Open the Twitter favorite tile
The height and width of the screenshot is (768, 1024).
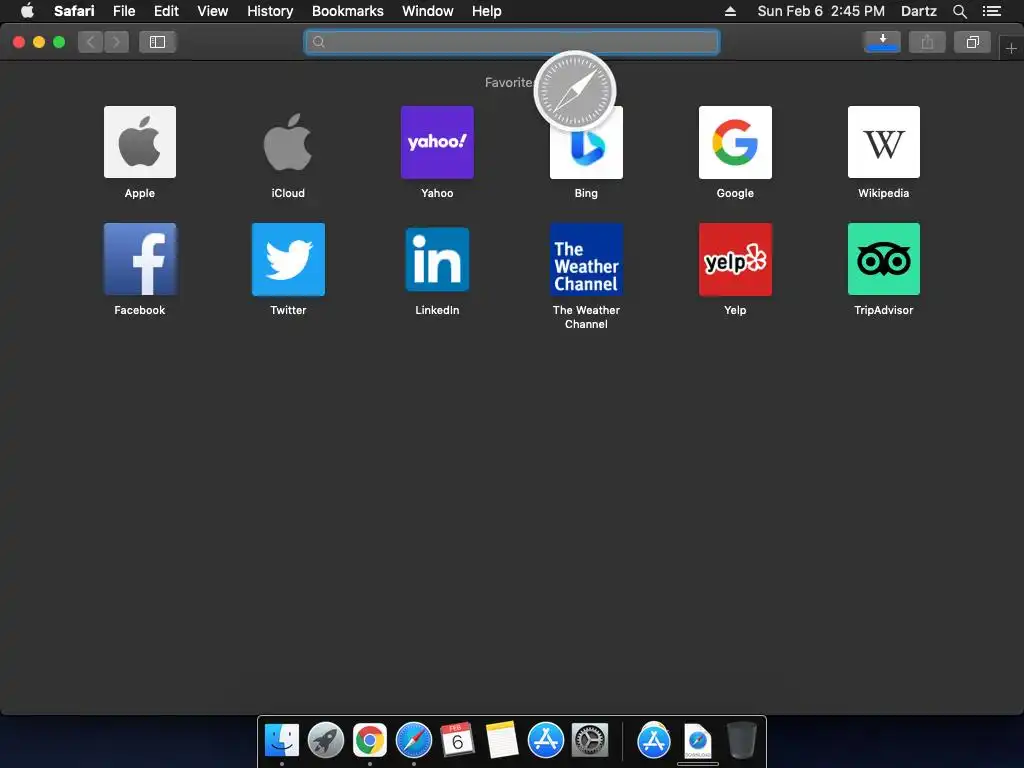click(x=288, y=259)
